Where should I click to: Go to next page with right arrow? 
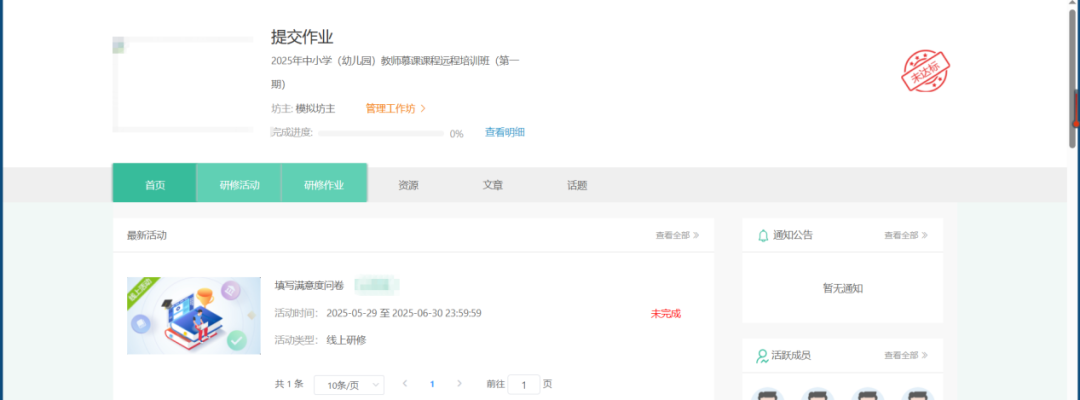point(459,383)
